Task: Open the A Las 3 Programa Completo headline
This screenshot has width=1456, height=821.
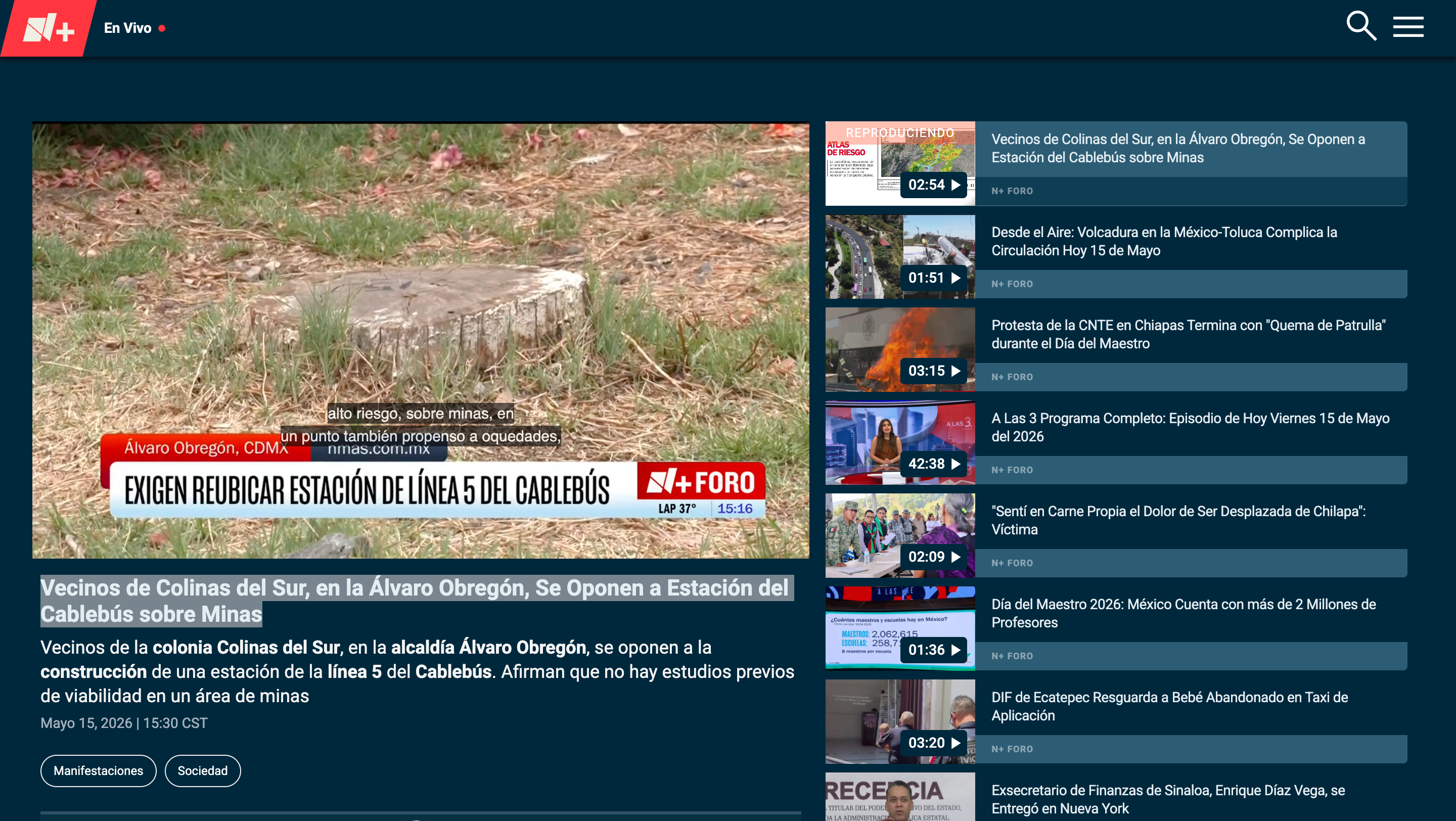Action: point(1191,427)
